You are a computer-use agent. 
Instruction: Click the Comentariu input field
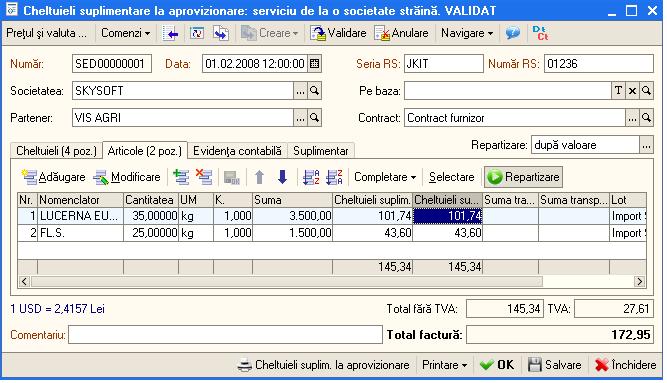(x=225, y=335)
